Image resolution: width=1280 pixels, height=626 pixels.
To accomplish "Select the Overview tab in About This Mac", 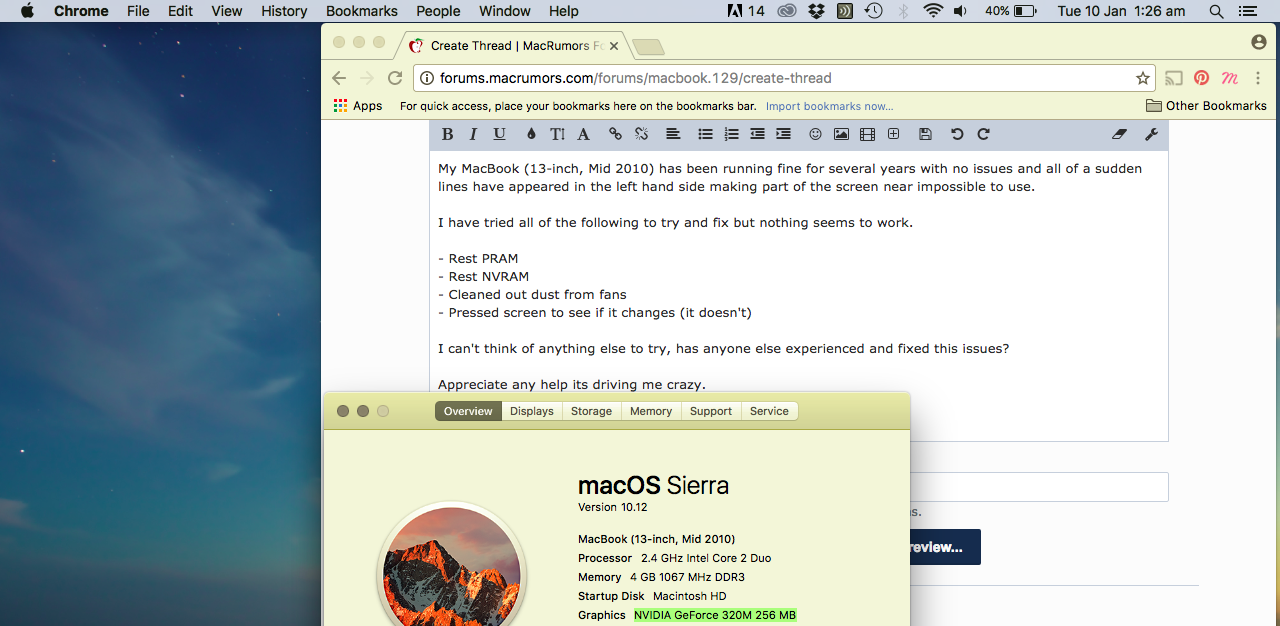I will tap(468, 411).
